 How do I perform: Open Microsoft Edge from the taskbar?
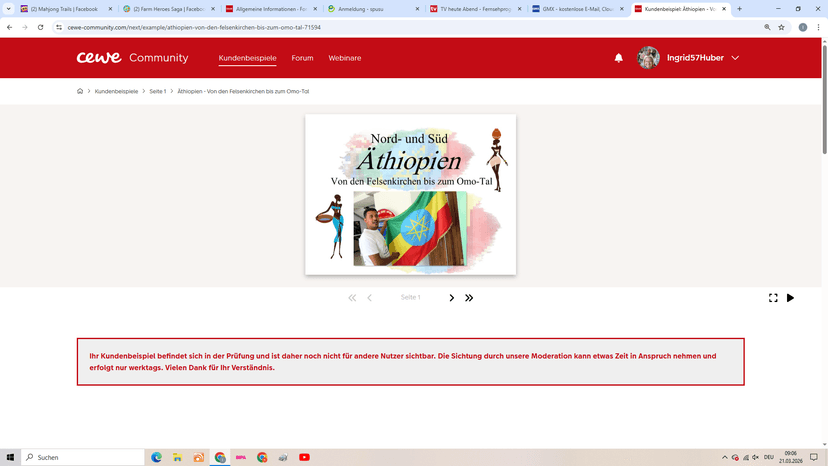(156, 457)
